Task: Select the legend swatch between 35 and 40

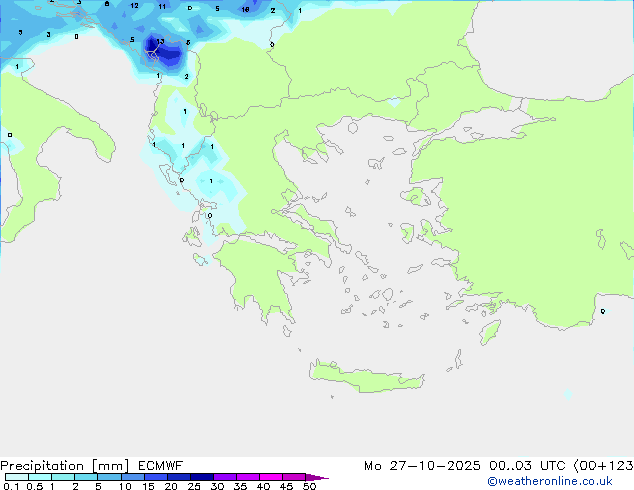Action: tap(248, 477)
